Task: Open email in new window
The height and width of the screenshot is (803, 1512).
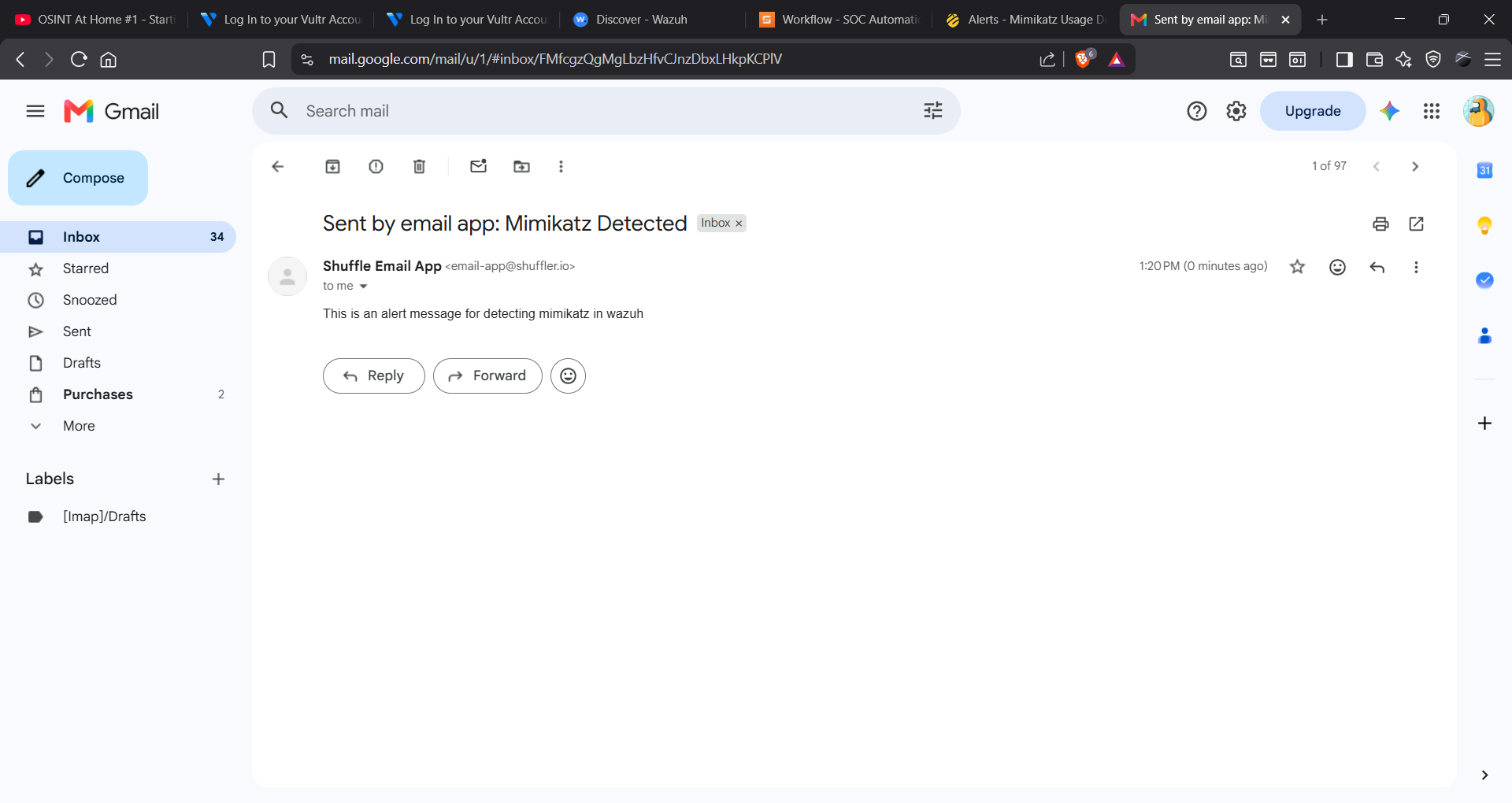Action: coord(1416,224)
